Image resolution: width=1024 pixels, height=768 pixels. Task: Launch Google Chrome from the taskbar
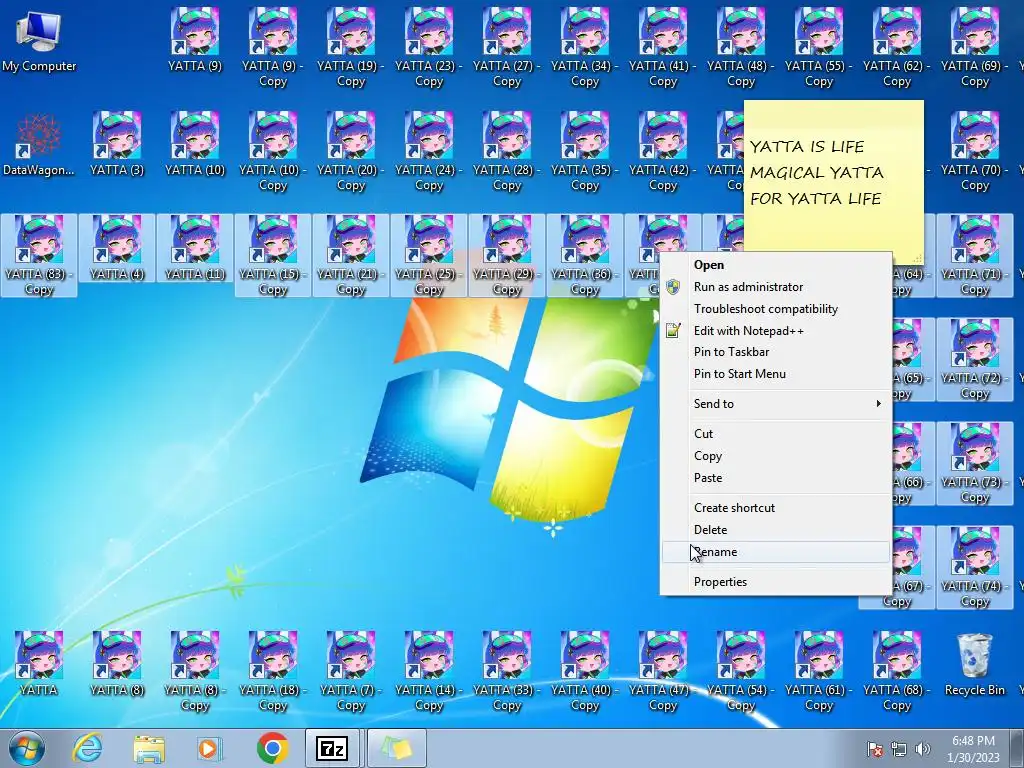[272, 748]
